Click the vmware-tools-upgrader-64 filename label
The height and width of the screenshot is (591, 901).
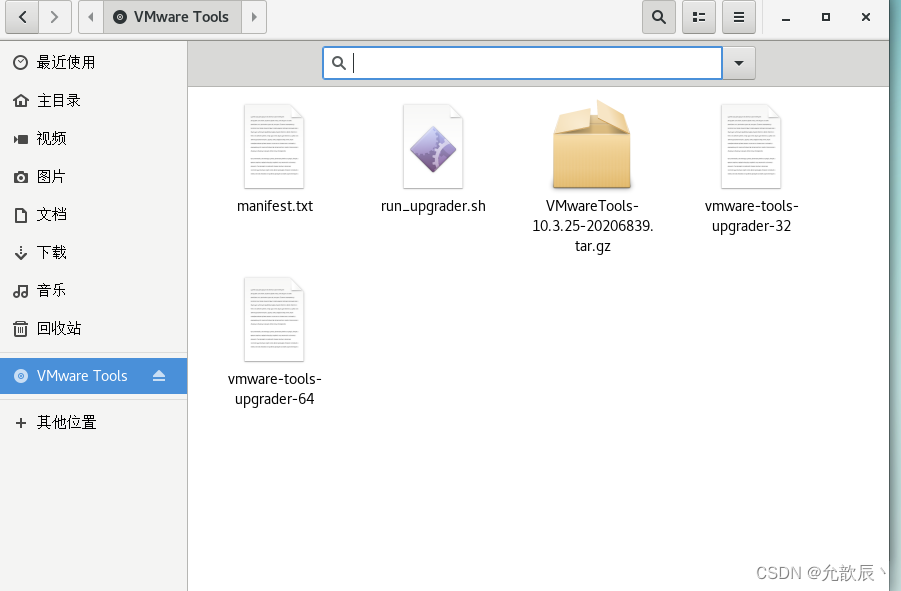(x=275, y=389)
